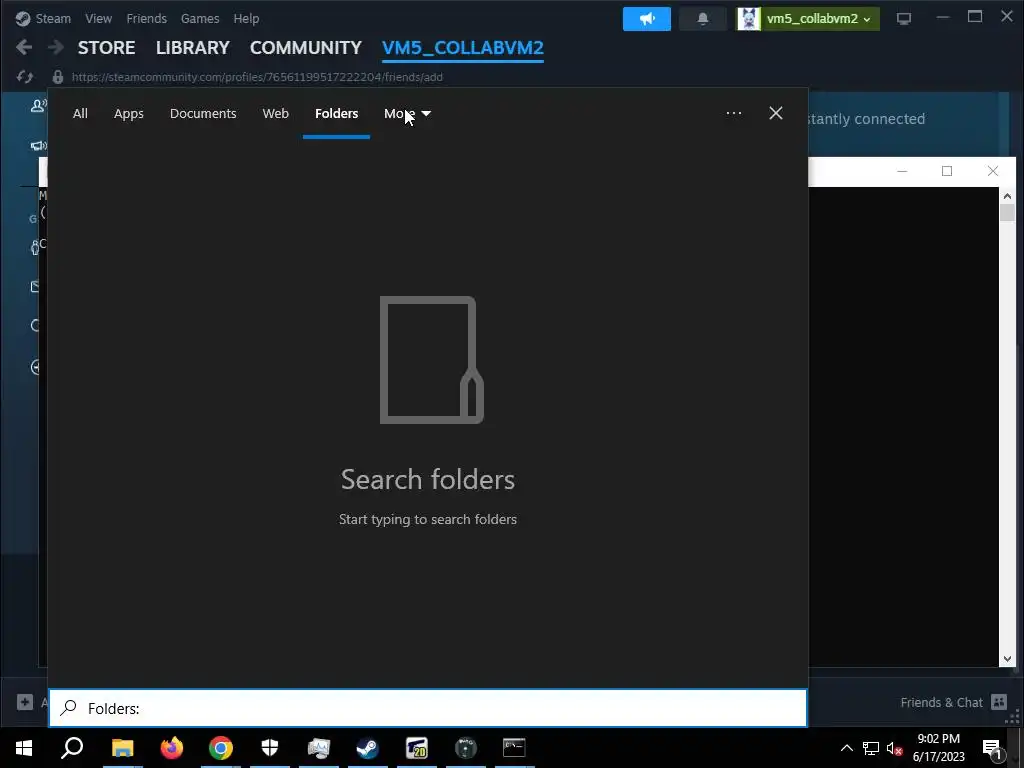Switch to the Documents search tab

pyautogui.click(x=203, y=114)
